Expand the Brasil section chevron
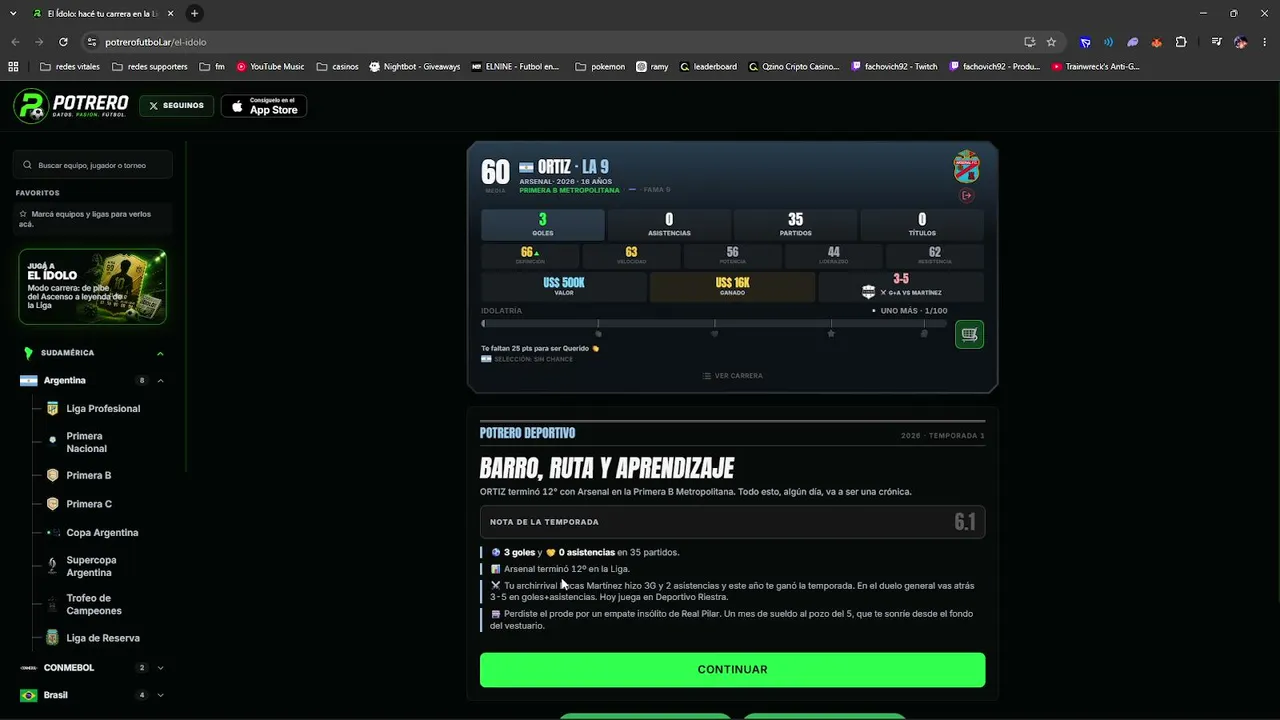Viewport: 1280px width, 720px height. [160, 695]
